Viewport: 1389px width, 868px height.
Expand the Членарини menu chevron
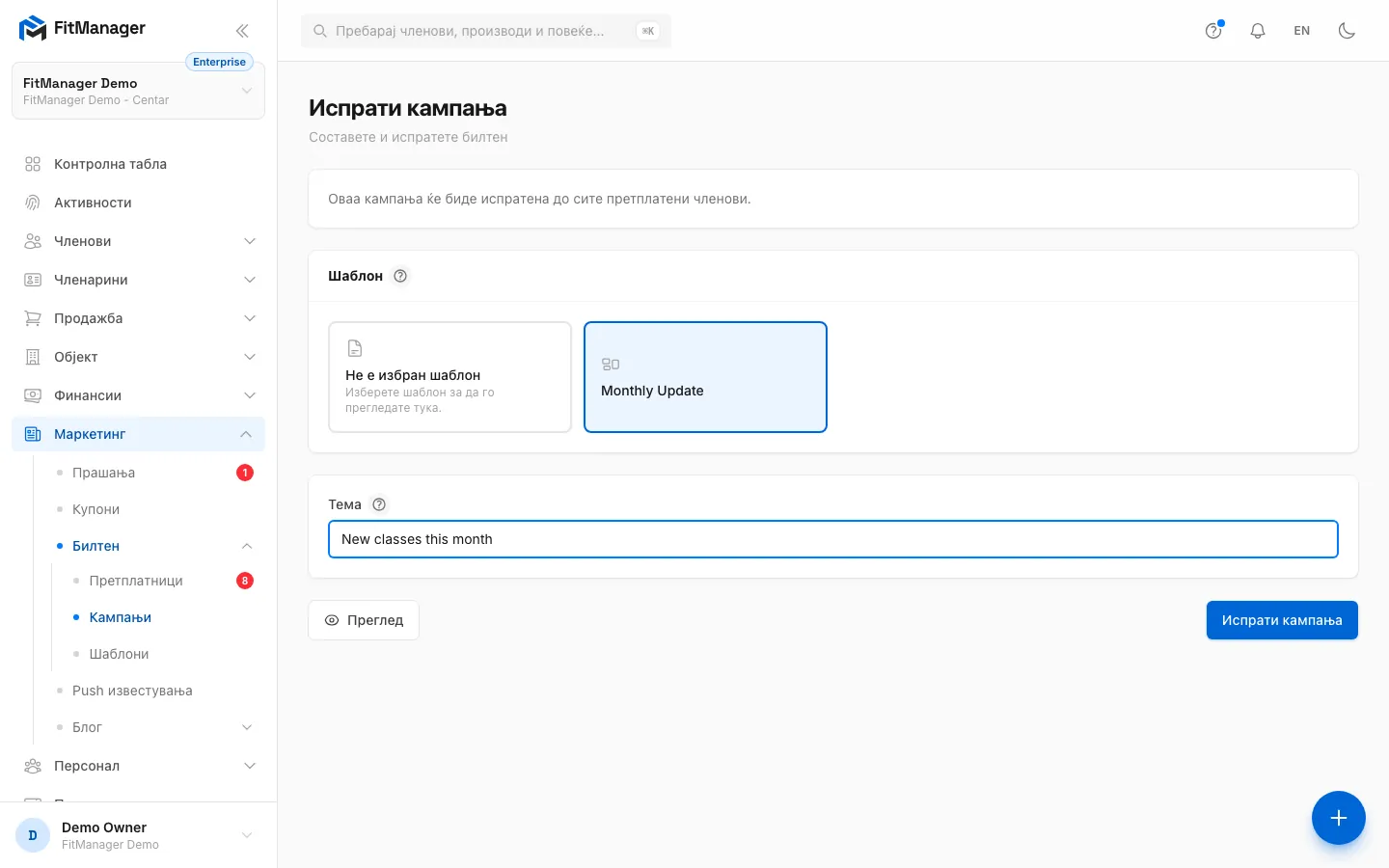click(x=250, y=280)
